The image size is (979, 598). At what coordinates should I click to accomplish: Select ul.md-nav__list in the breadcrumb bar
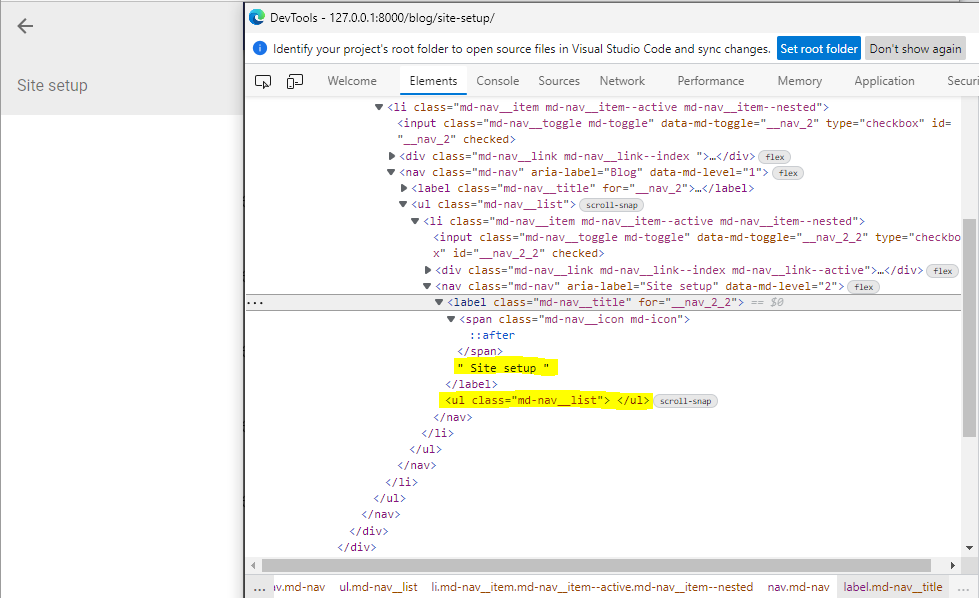click(378, 587)
